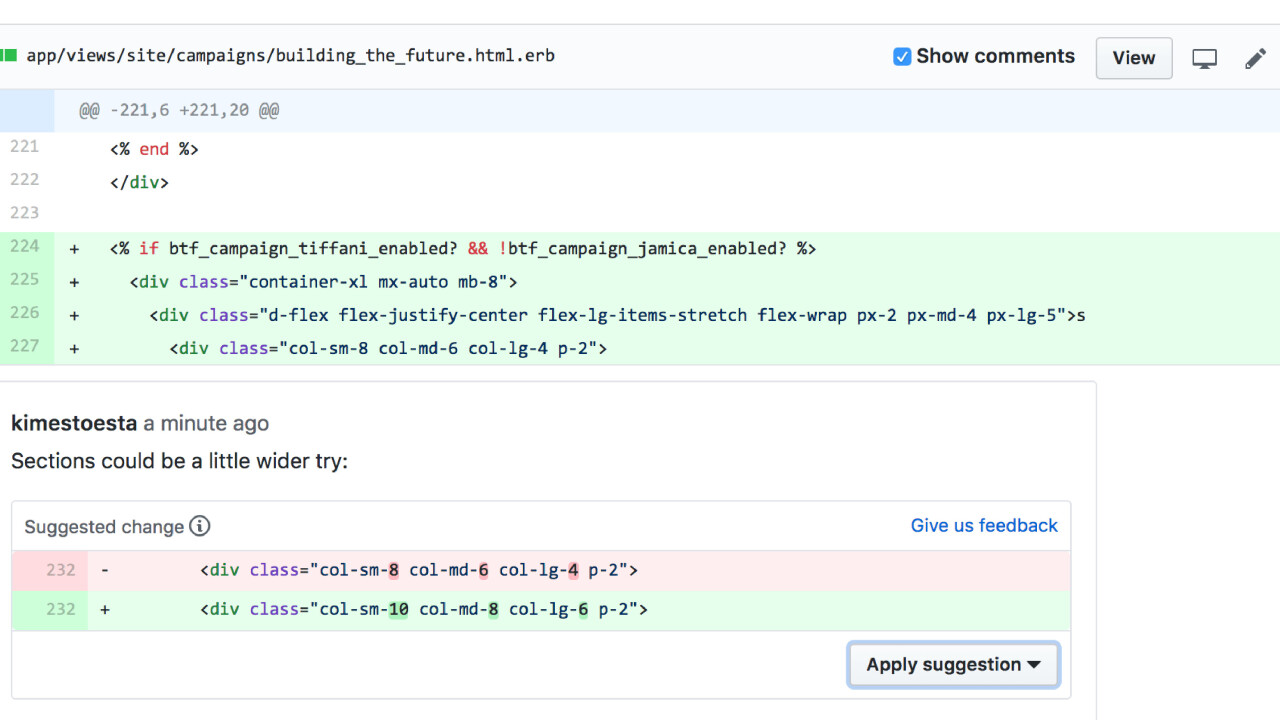The height and width of the screenshot is (720, 1280).
Task: Click the 'a minute ago' timestamp
Action: (206, 423)
